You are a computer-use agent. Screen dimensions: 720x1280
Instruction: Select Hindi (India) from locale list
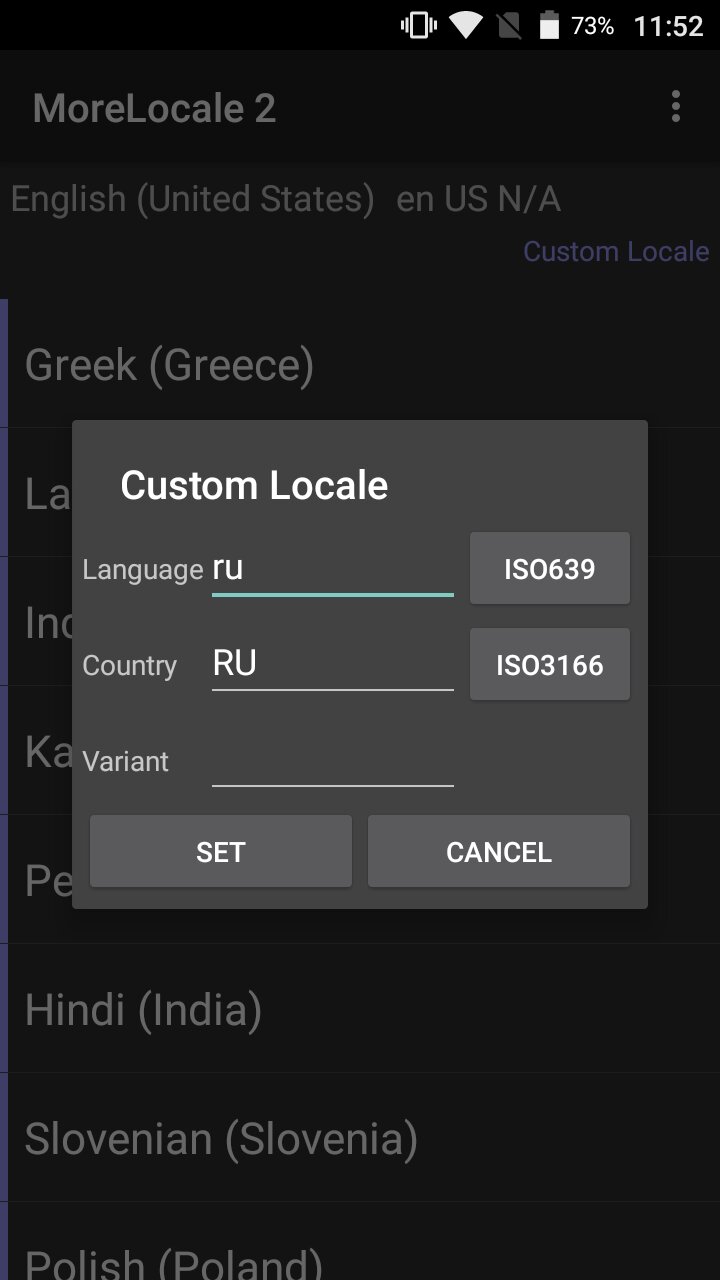[x=144, y=1010]
